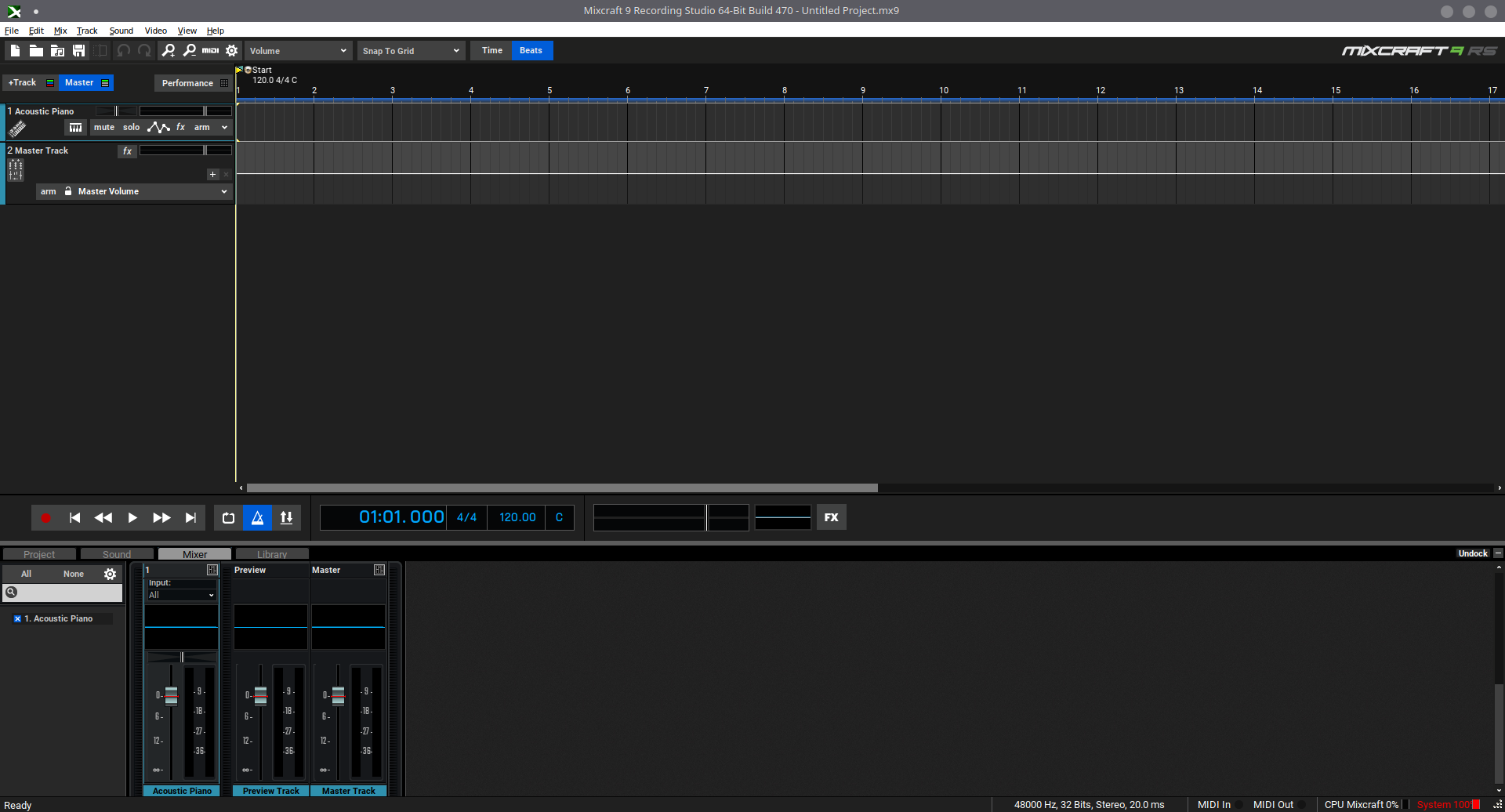Click the Master Track mixer volume fader
Image resolution: width=1505 pixels, height=812 pixels.
pyautogui.click(x=338, y=696)
